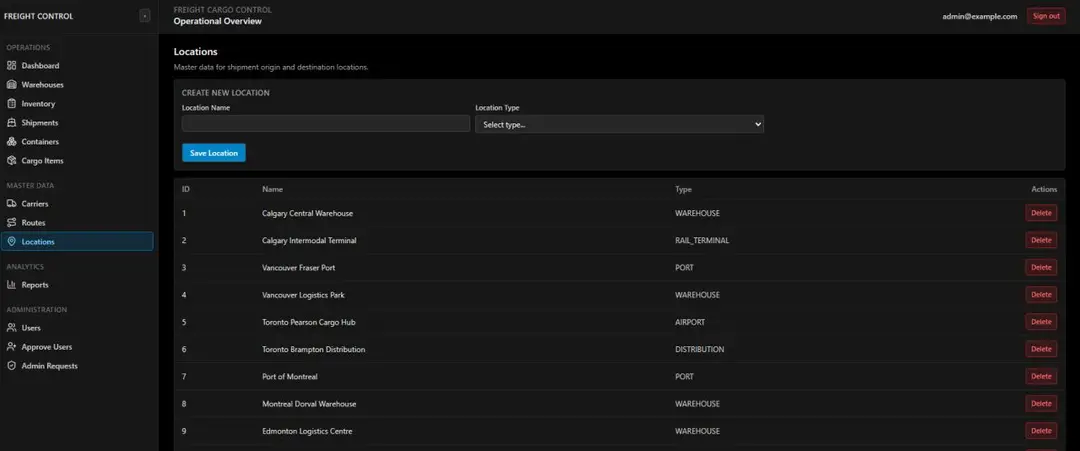Click the admin@example.com account label
The width and height of the screenshot is (1080, 451).
pyautogui.click(x=979, y=17)
